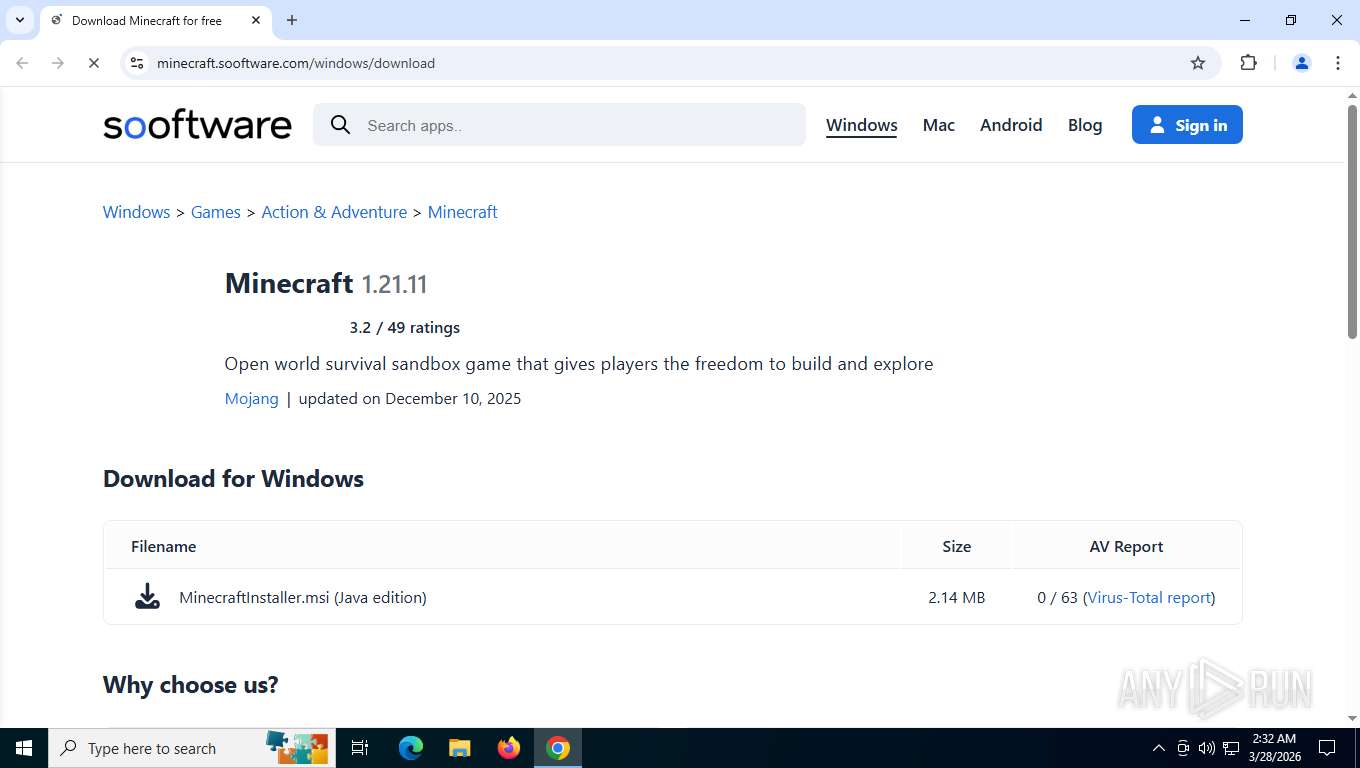Viewport: 1360px width, 768px height.
Task: Open the Minecraft breadcrumb link
Action: 462,212
